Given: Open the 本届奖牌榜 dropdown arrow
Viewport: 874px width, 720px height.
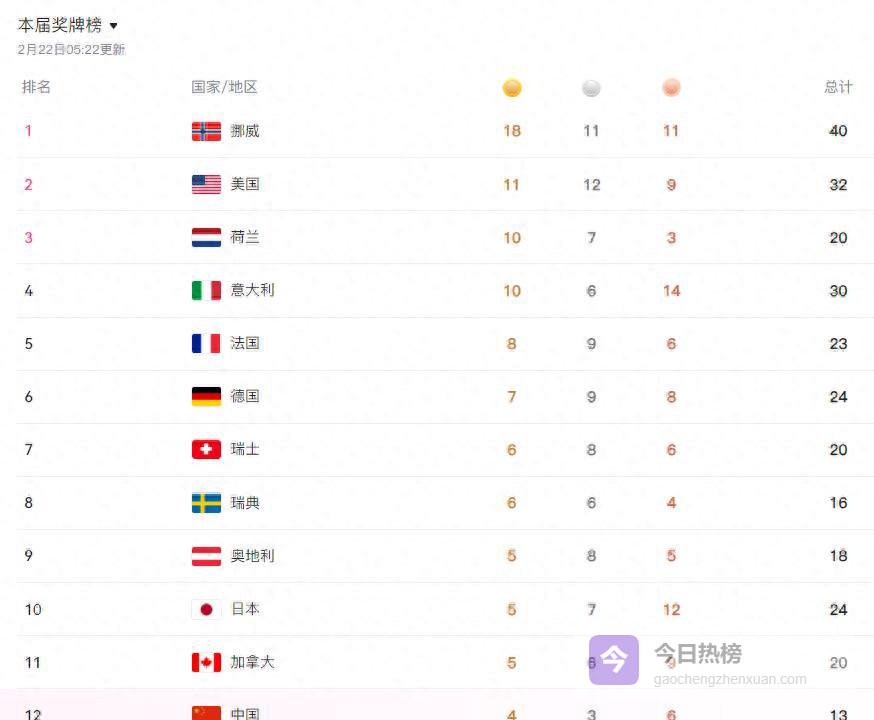Looking at the screenshot, I should point(113,26).
